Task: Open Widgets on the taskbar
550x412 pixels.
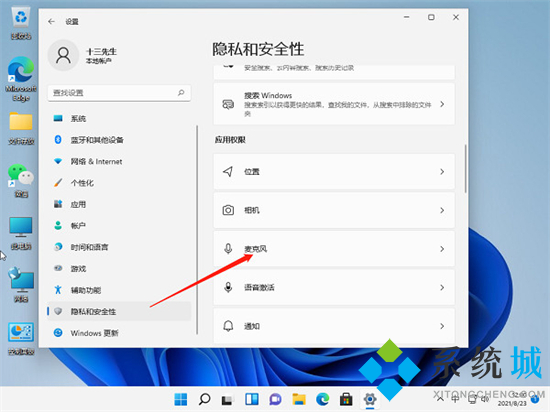Action: click(x=252, y=399)
